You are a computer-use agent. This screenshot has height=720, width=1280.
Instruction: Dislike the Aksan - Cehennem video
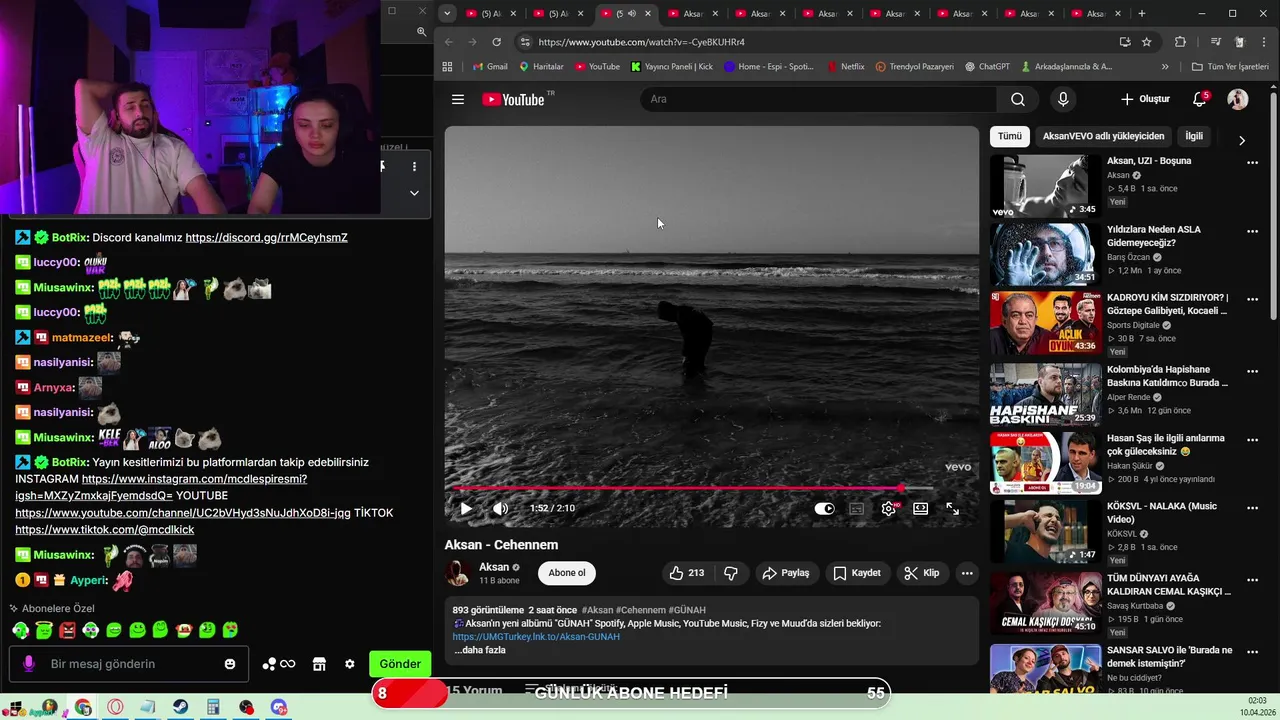pos(731,573)
